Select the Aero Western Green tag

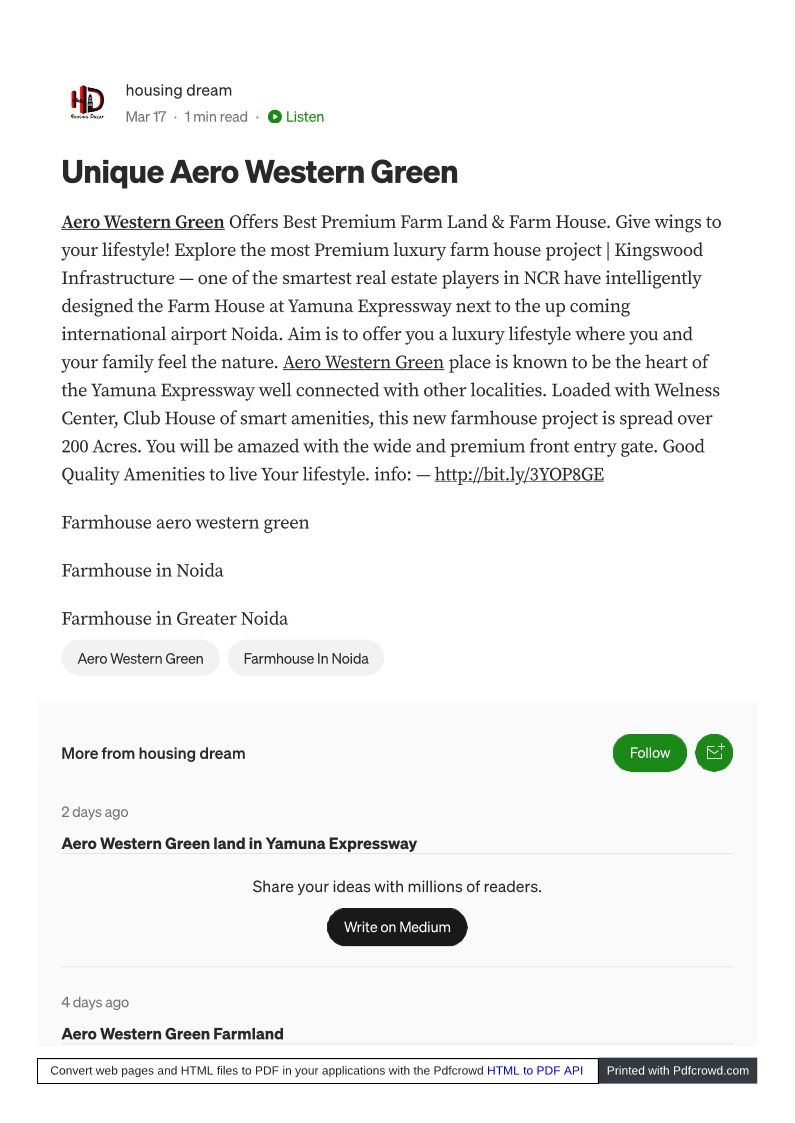[x=140, y=658]
